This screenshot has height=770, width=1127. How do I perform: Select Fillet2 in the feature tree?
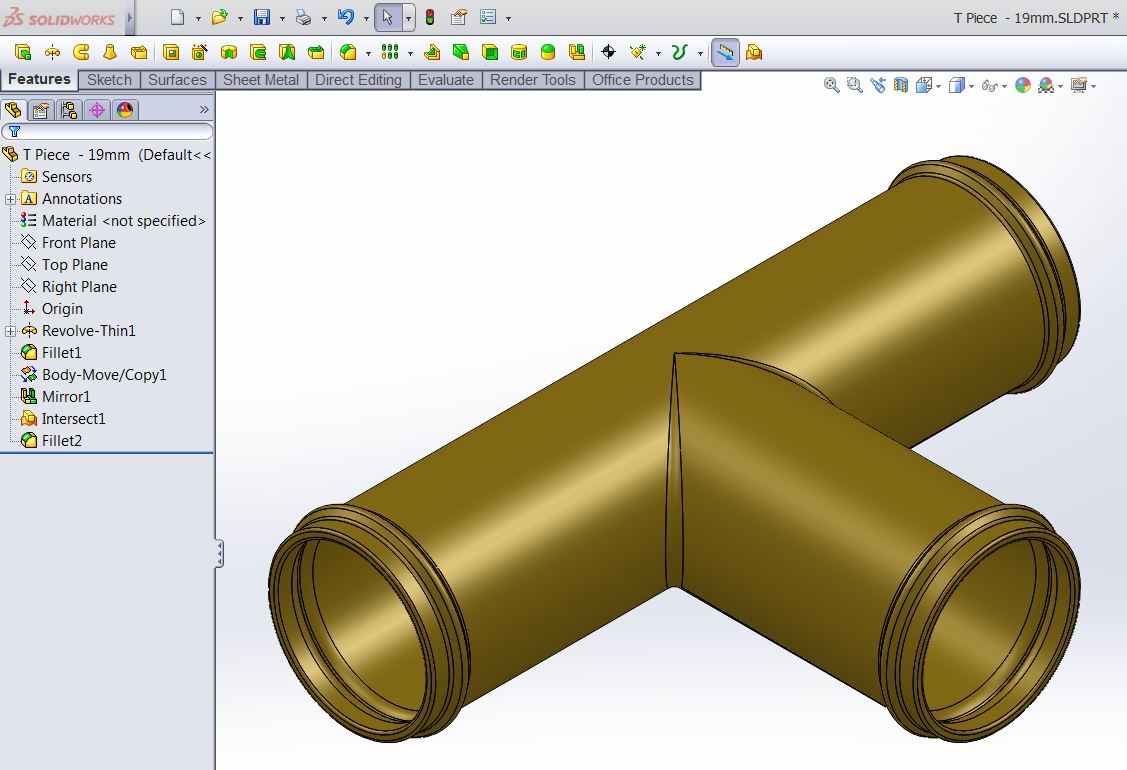click(61, 441)
